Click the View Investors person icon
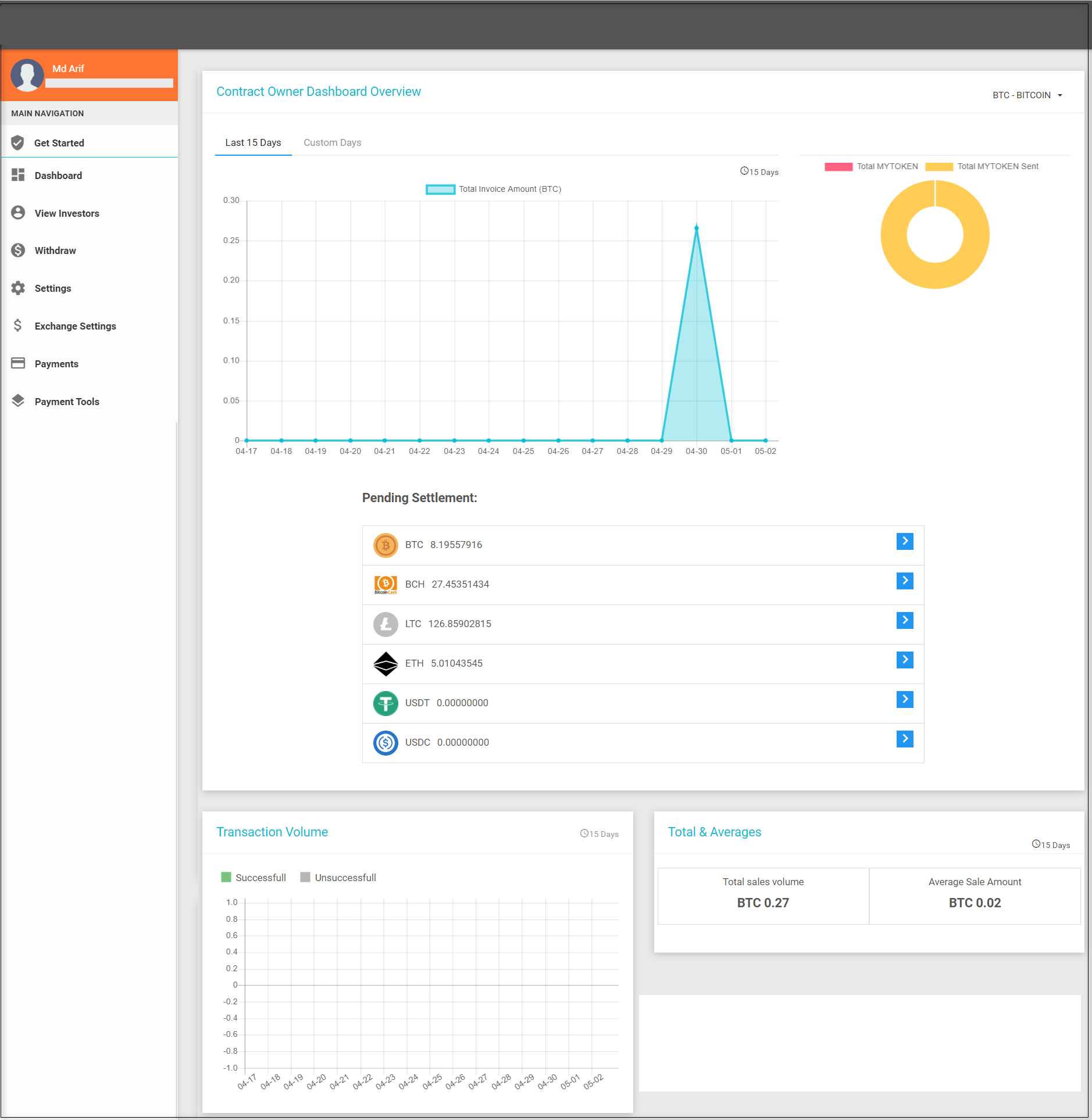Image resolution: width=1092 pixels, height=1120 pixels. click(x=18, y=213)
